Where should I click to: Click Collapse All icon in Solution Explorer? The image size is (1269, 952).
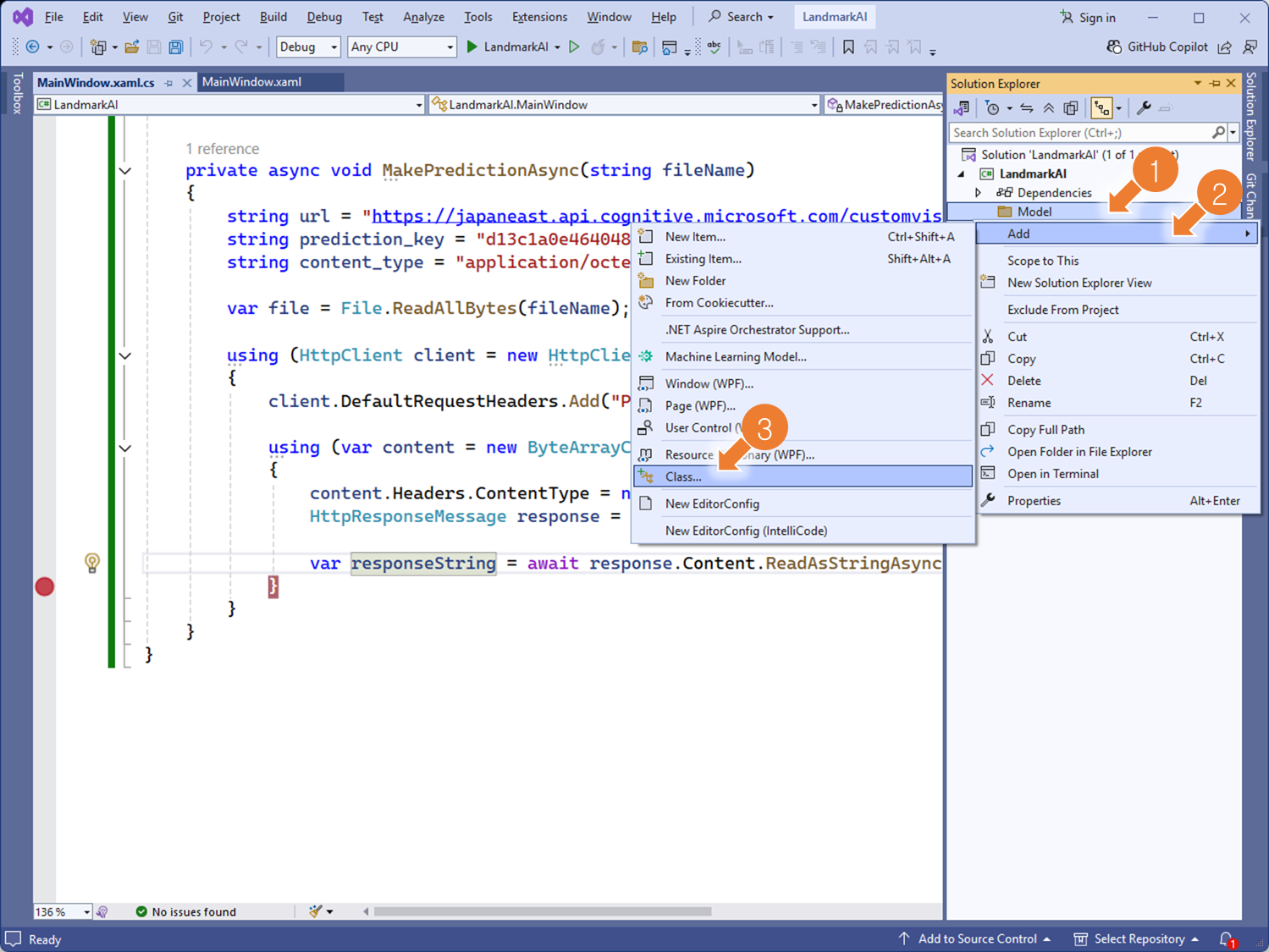(x=1049, y=108)
